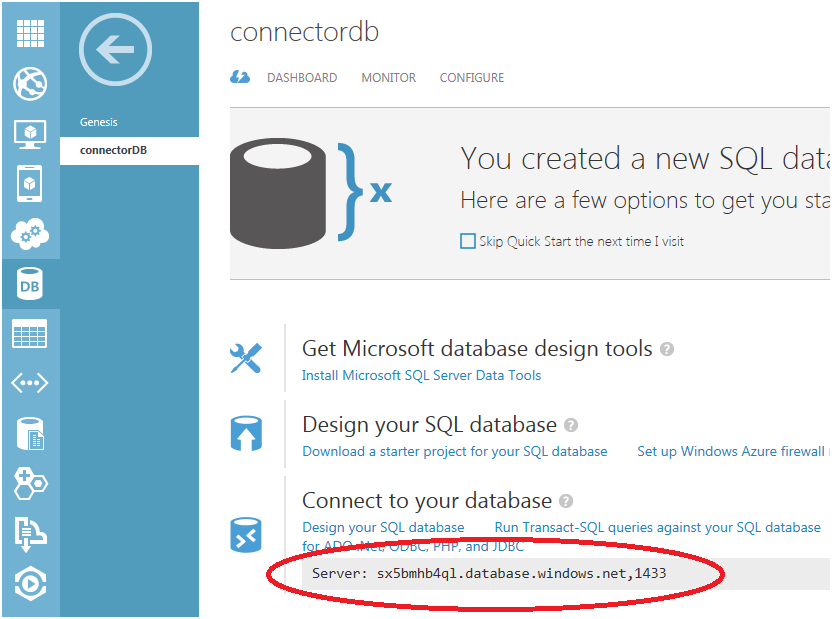Screen dimensions: 832x619
Task: Open Design your SQL database link under Connect
Action: [x=383, y=527]
